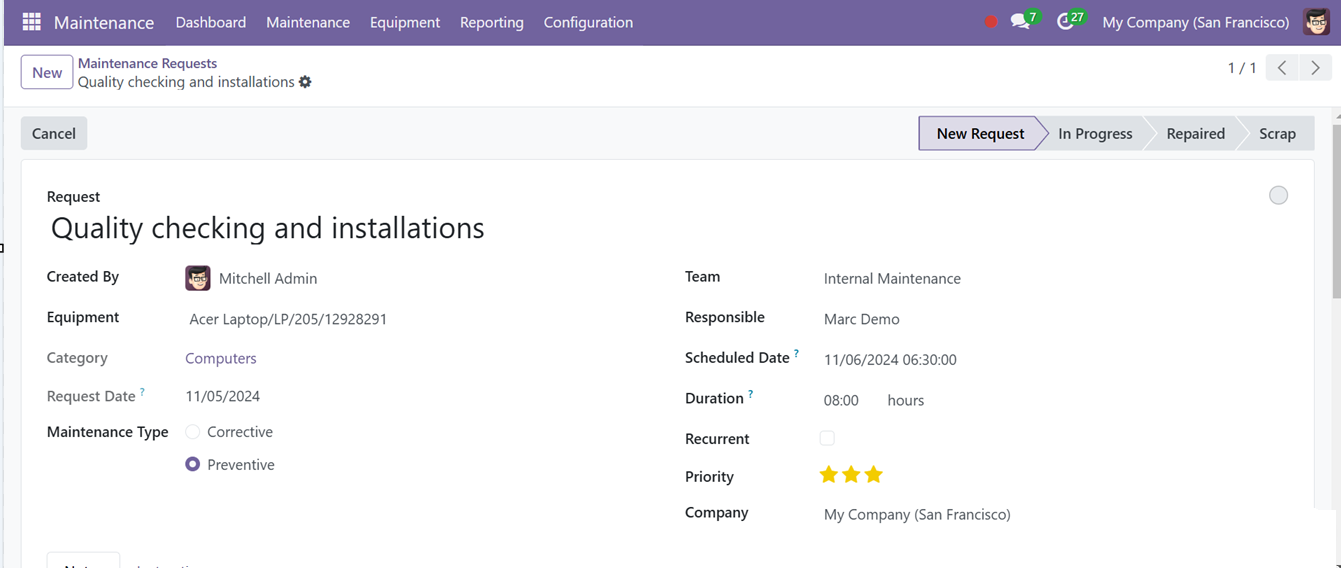
Task: Open the Configuration menu
Action: (x=588, y=22)
